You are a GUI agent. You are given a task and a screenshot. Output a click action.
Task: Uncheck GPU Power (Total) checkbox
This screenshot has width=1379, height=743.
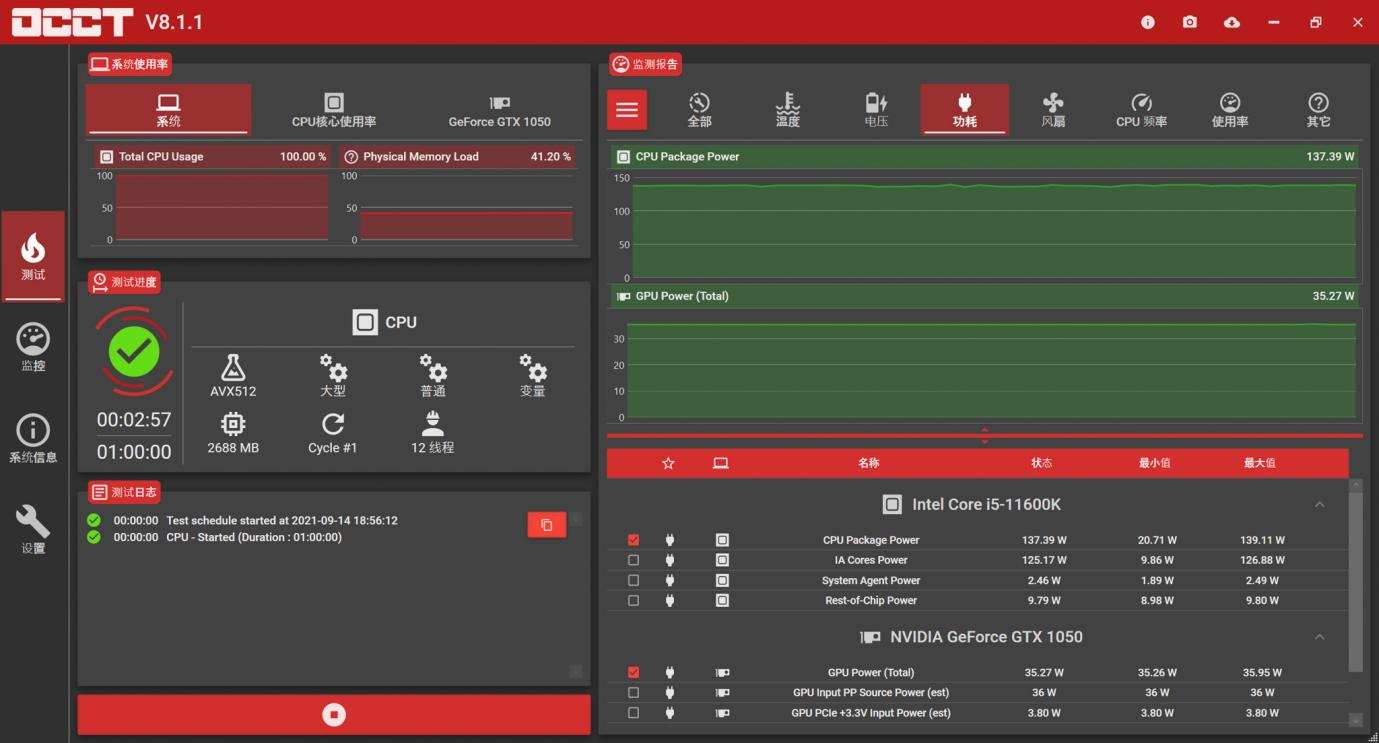coord(633,672)
